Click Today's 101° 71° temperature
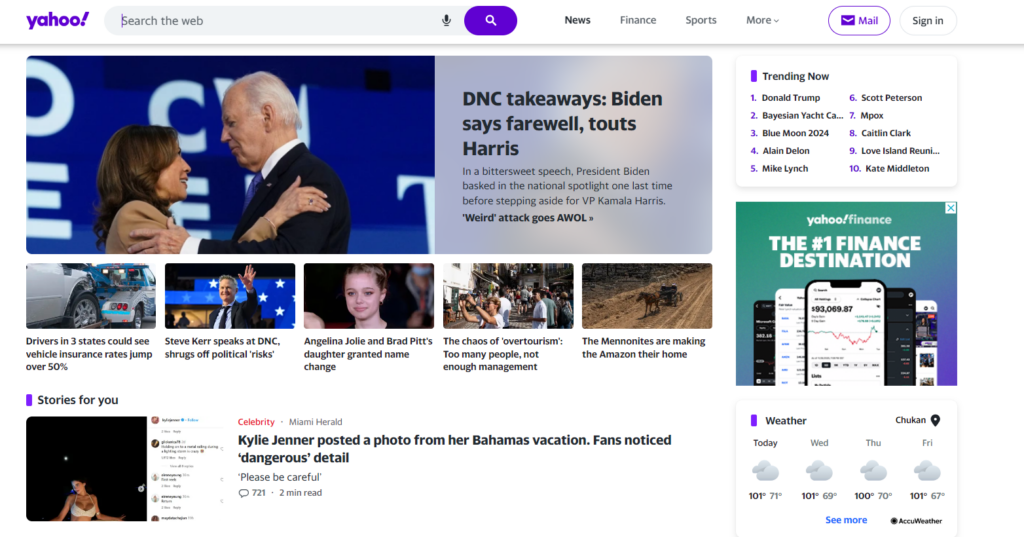This screenshot has width=1024, height=537. pyautogui.click(x=765, y=496)
